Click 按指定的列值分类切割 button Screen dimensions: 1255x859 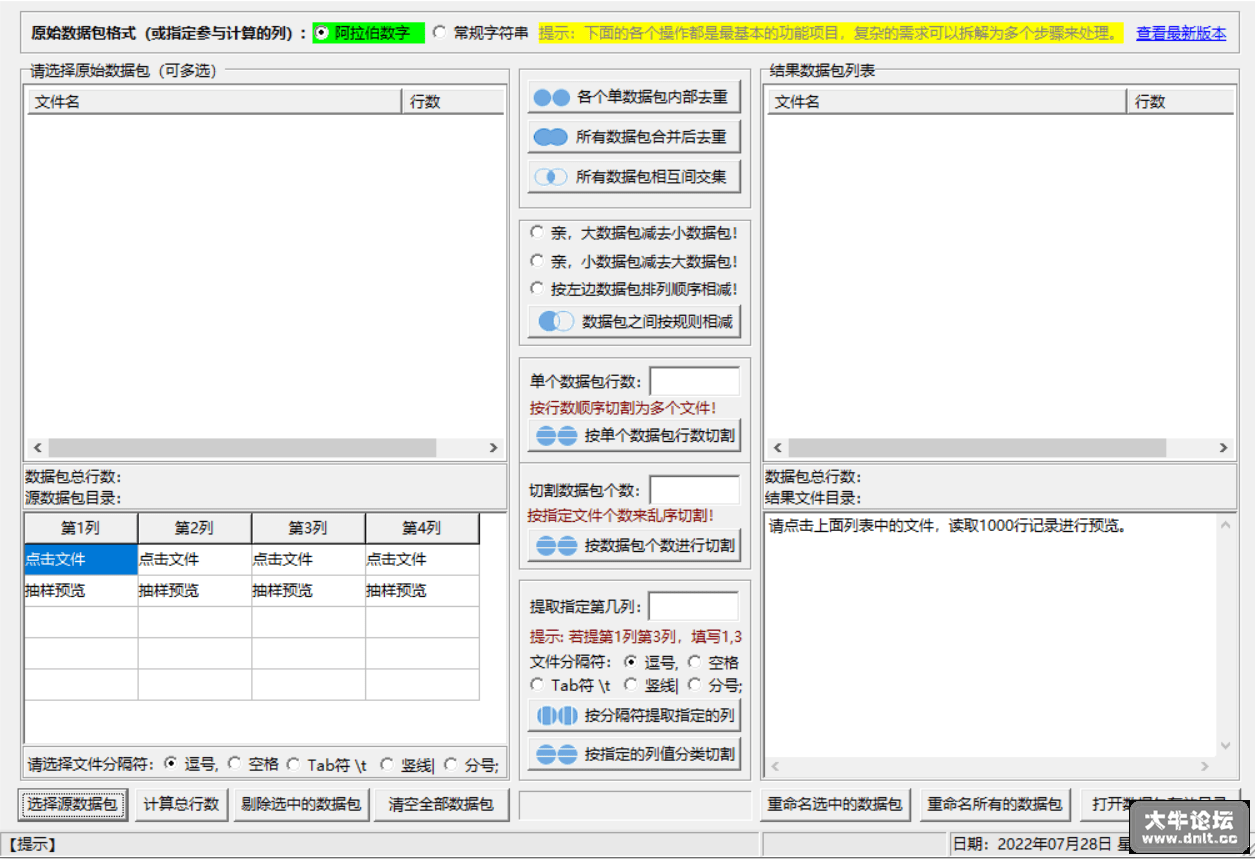tap(634, 754)
